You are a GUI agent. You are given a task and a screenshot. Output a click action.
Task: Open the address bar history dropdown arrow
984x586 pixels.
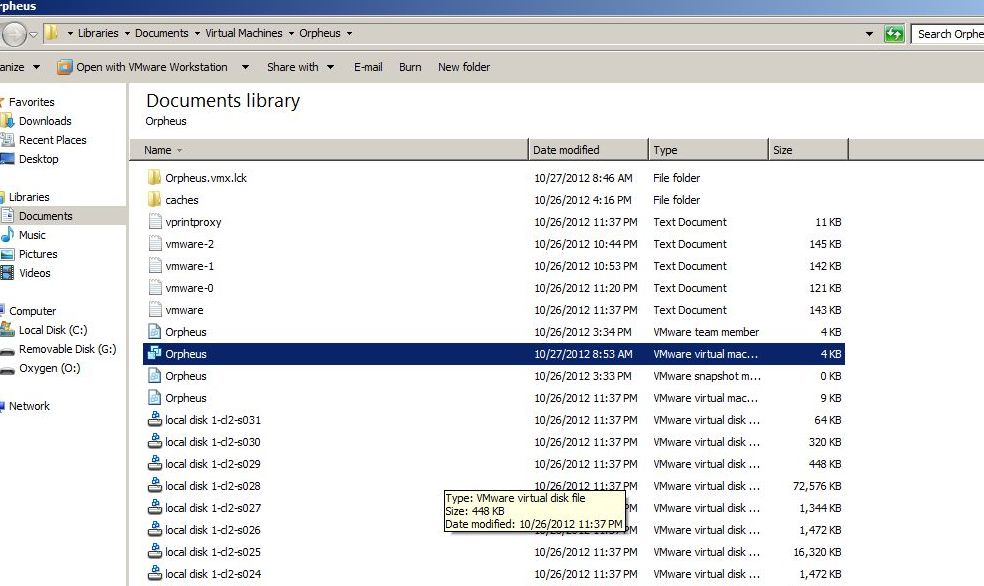click(869, 34)
